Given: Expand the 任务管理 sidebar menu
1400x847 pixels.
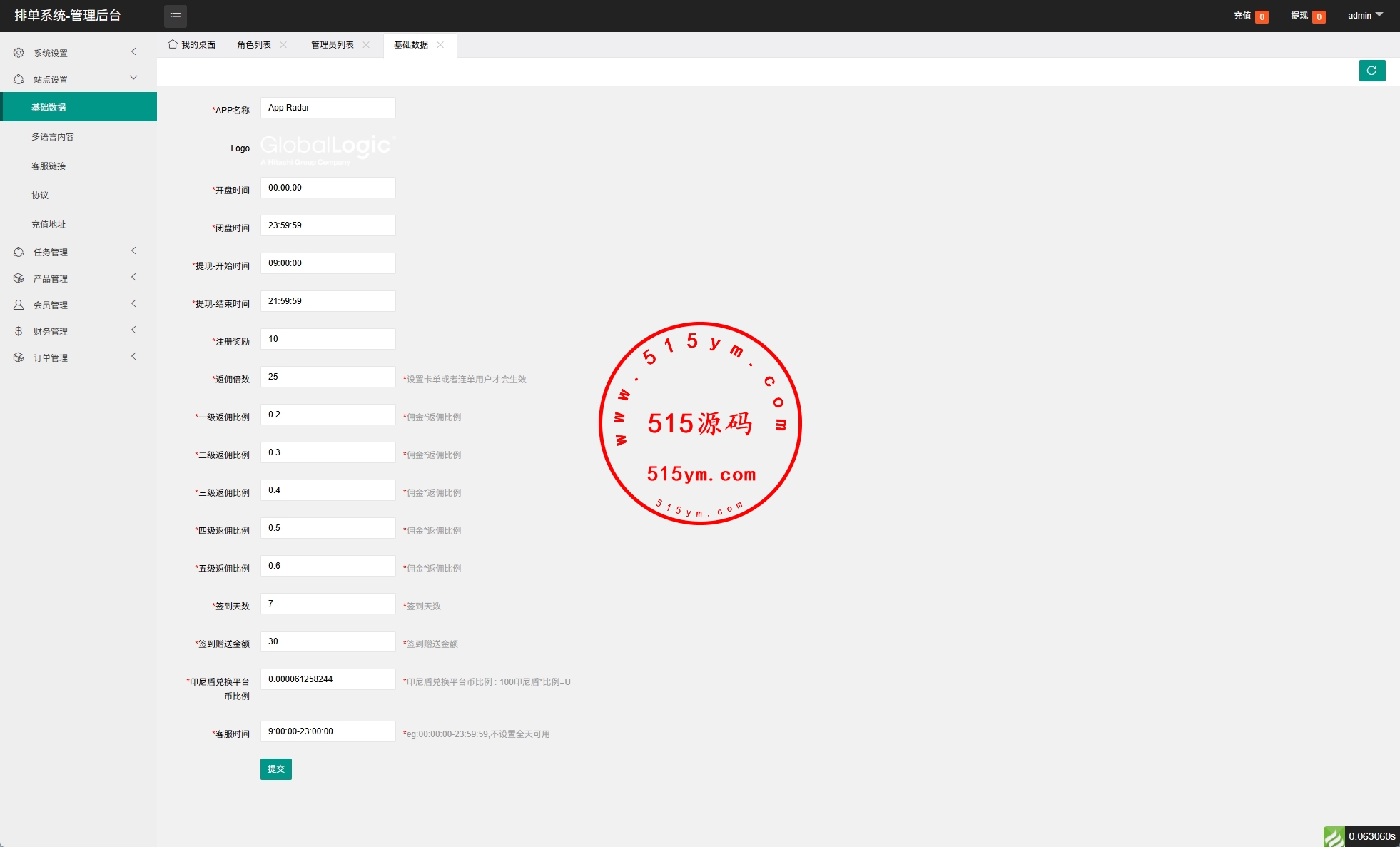Looking at the screenshot, I should (51, 252).
